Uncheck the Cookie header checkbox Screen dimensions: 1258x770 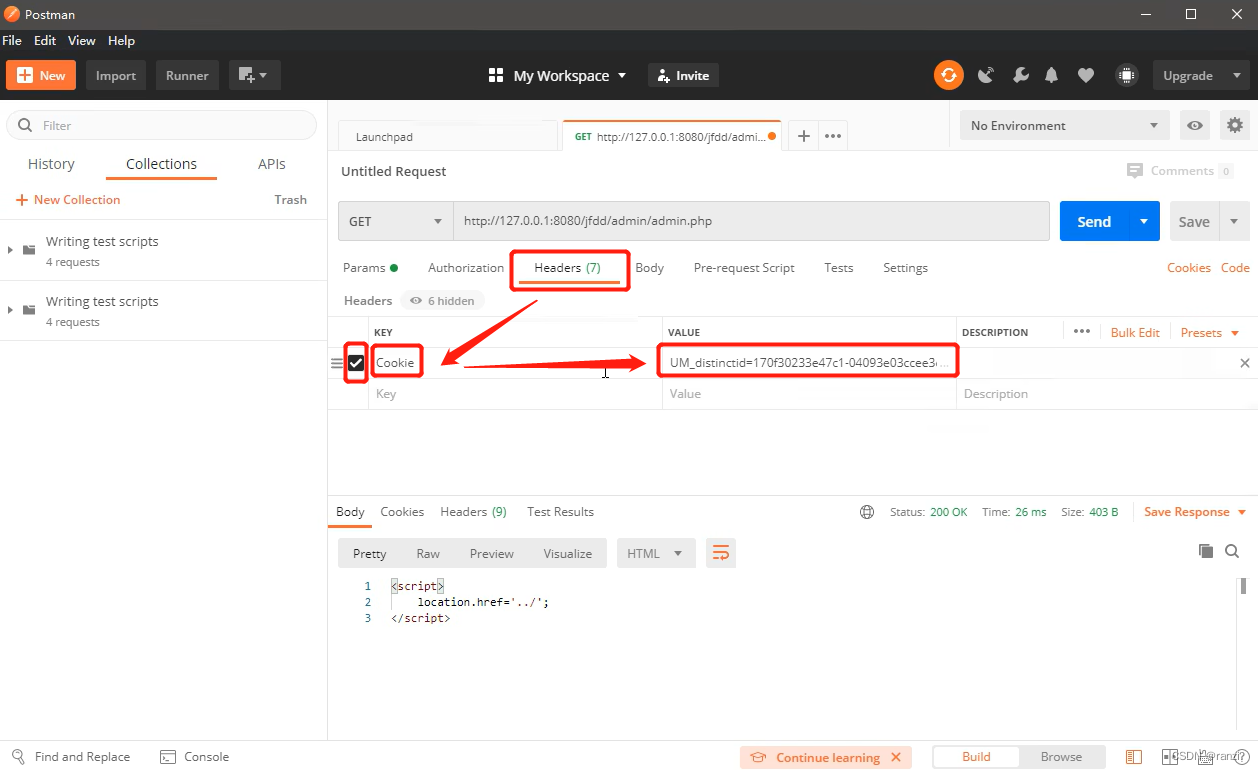coord(356,363)
